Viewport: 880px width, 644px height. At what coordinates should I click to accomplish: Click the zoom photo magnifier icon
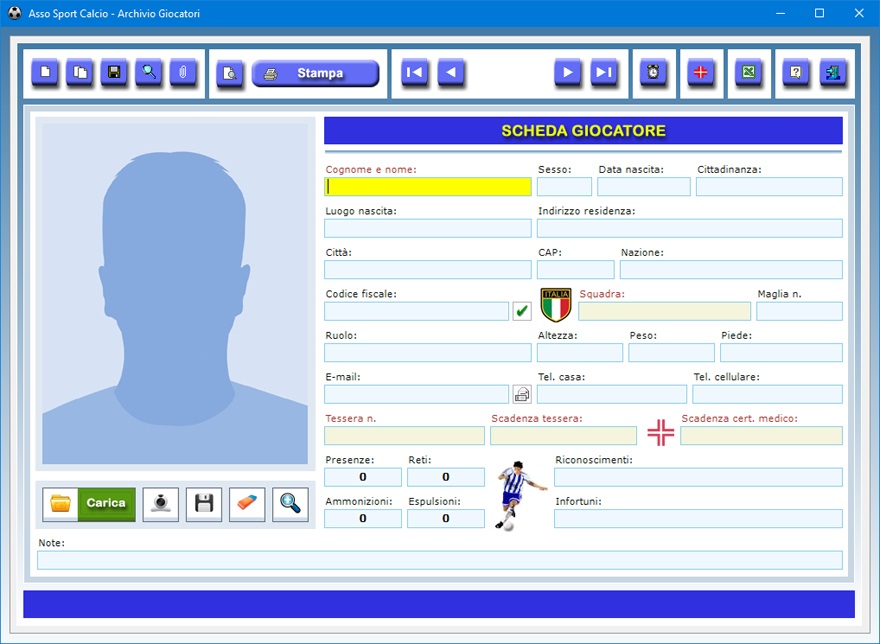[x=290, y=504]
